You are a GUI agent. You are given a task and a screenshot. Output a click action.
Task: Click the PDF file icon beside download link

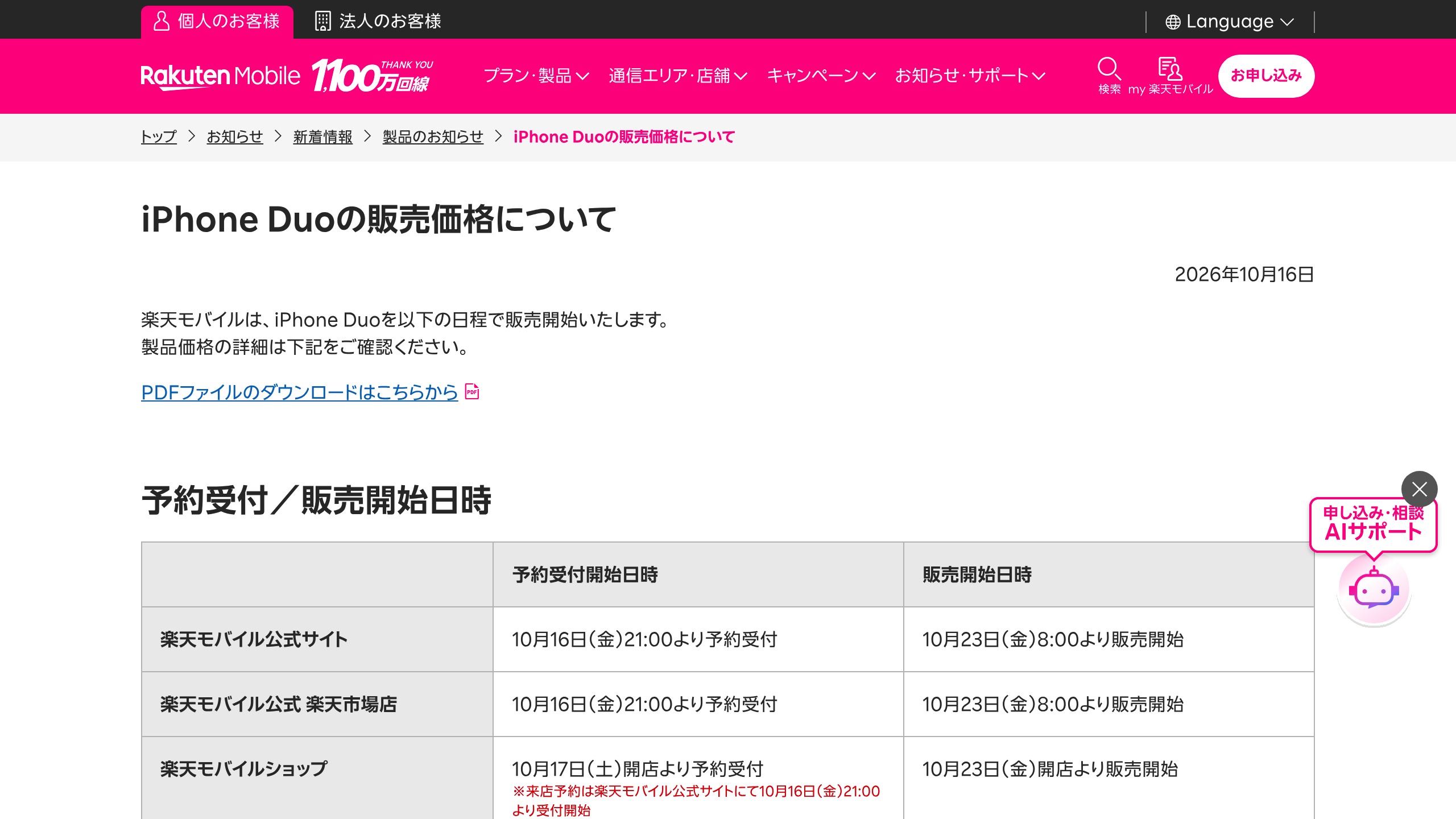[472, 391]
